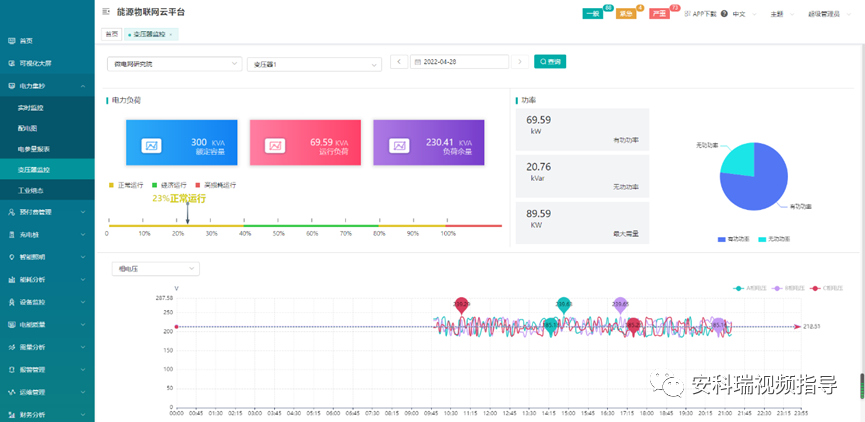Click the 预付费管理 person icon
Viewport: 865px width, 422px height.
point(12,212)
